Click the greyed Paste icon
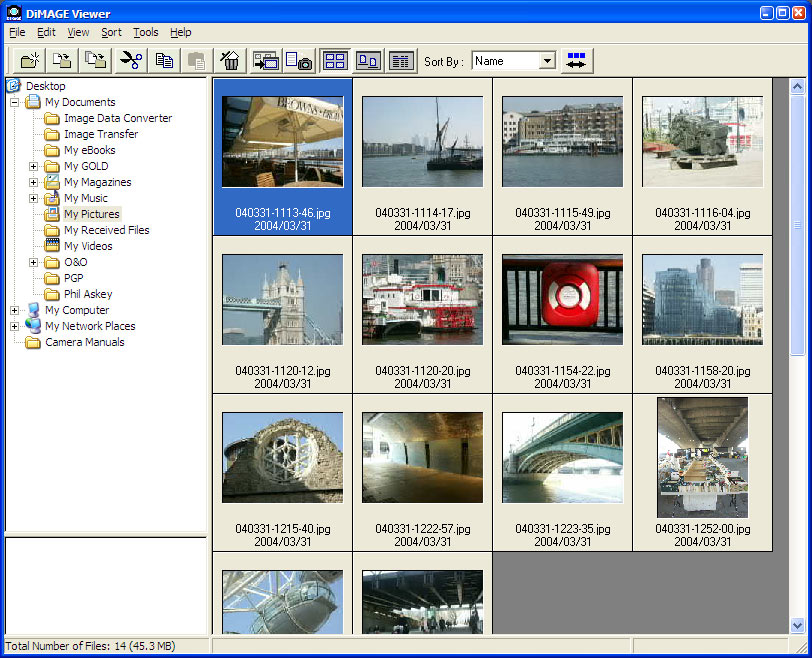The height and width of the screenshot is (658, 812). click(197, 61)
